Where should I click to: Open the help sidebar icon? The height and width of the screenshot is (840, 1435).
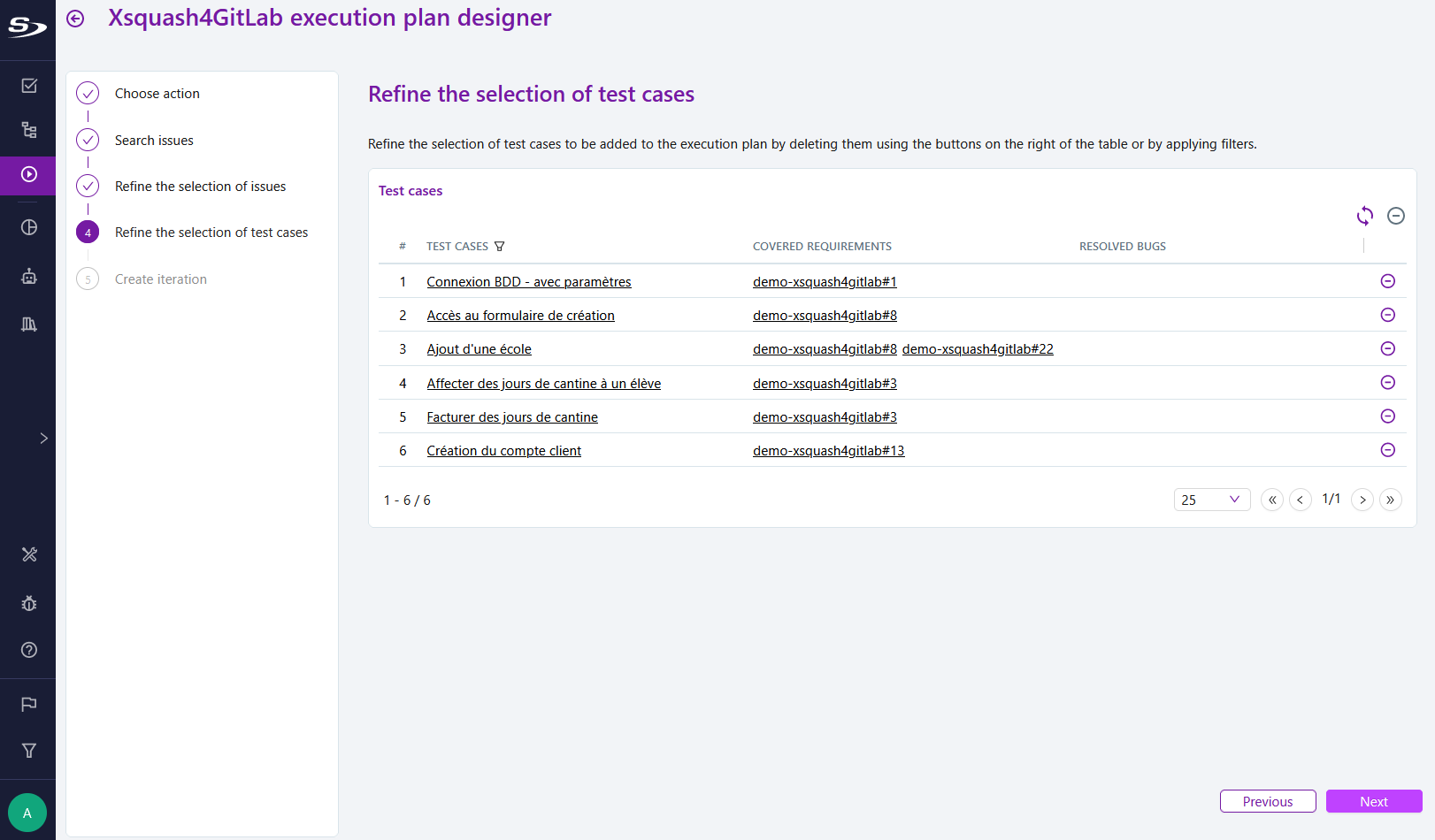pos(29,650)
